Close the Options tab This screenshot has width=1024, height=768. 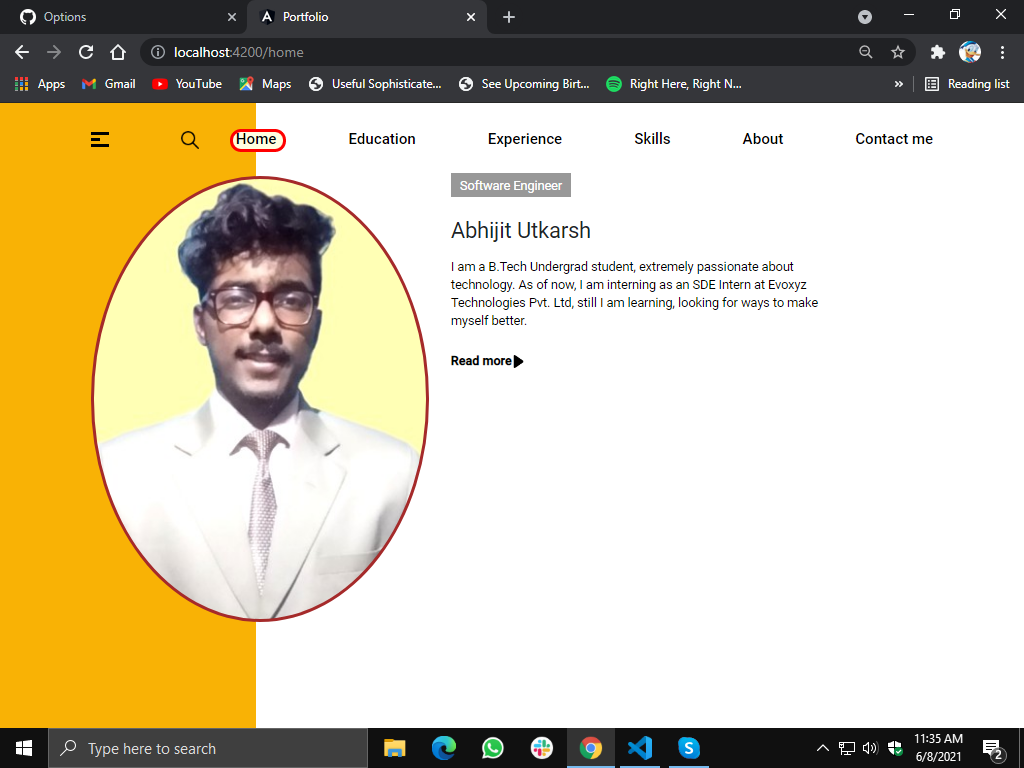pos(232,17)
